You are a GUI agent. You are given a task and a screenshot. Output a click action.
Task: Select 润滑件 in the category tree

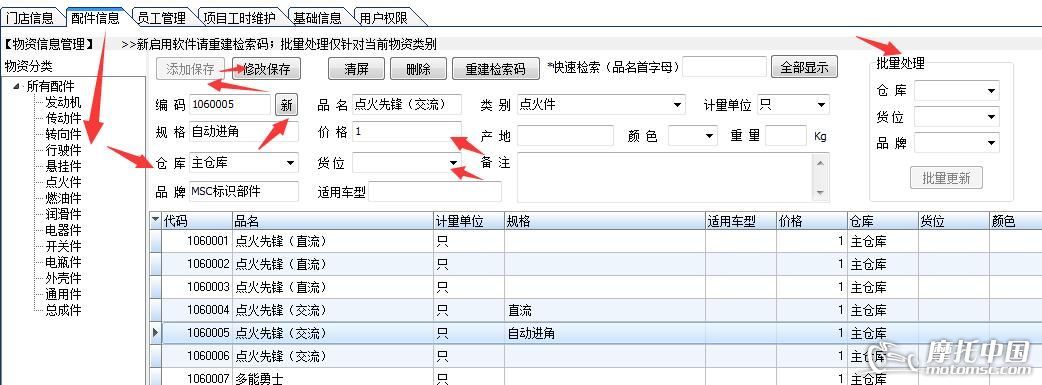click(x=63, y=213)
